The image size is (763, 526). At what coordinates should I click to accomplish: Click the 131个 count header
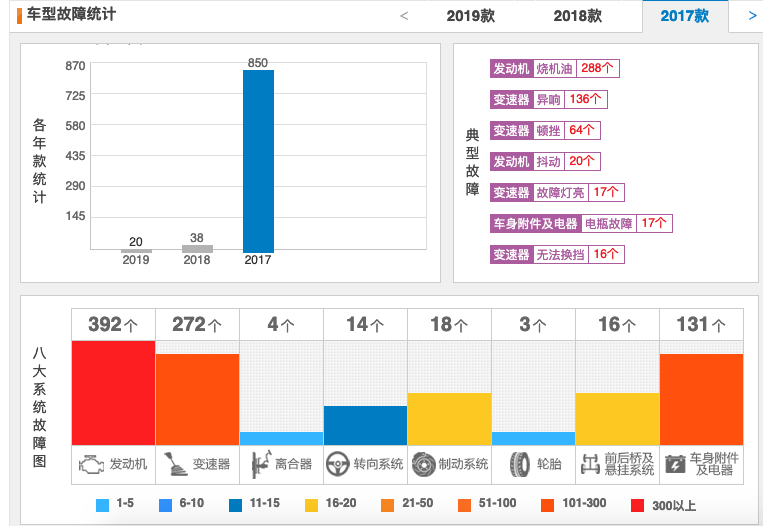click(702, 325)
